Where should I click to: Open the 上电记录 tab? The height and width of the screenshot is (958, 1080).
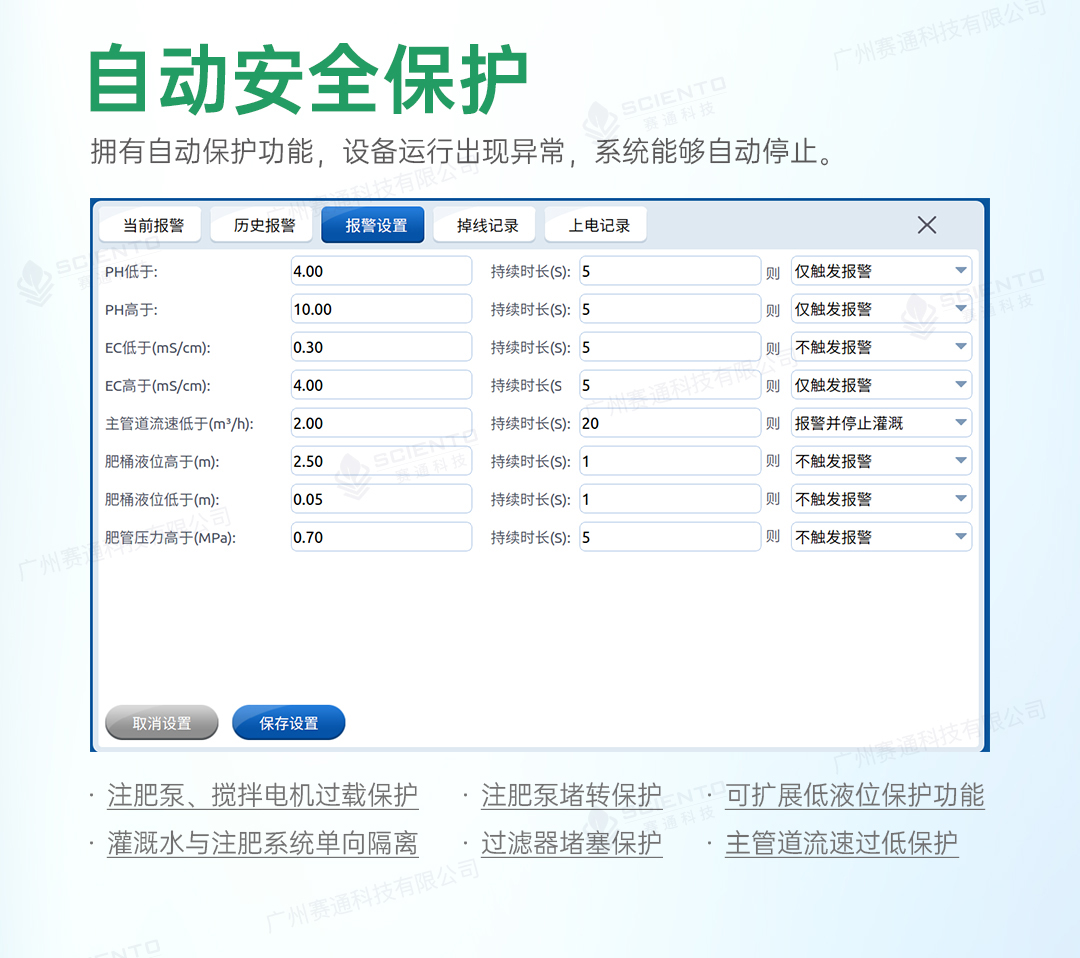pos(595,224)
